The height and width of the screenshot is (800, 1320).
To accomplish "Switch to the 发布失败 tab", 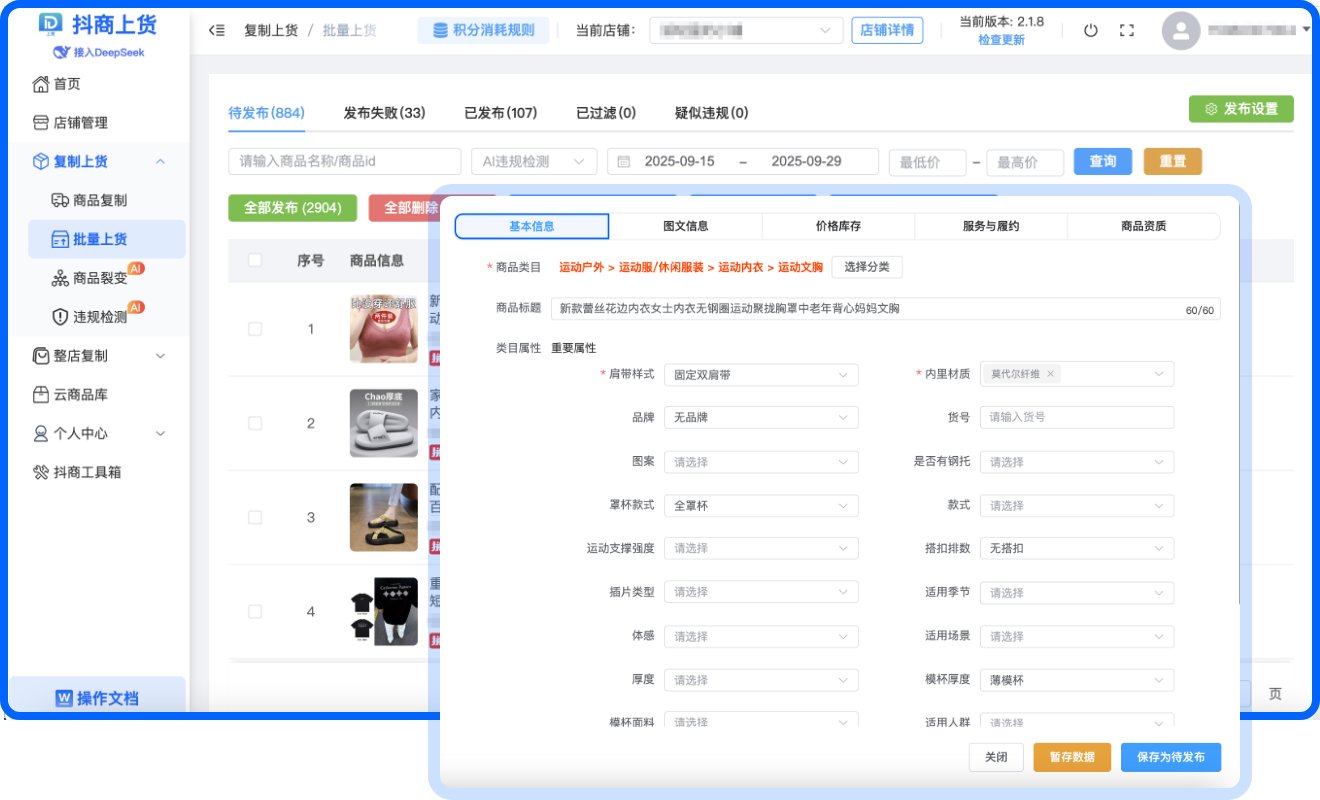I will click(384, 113).
